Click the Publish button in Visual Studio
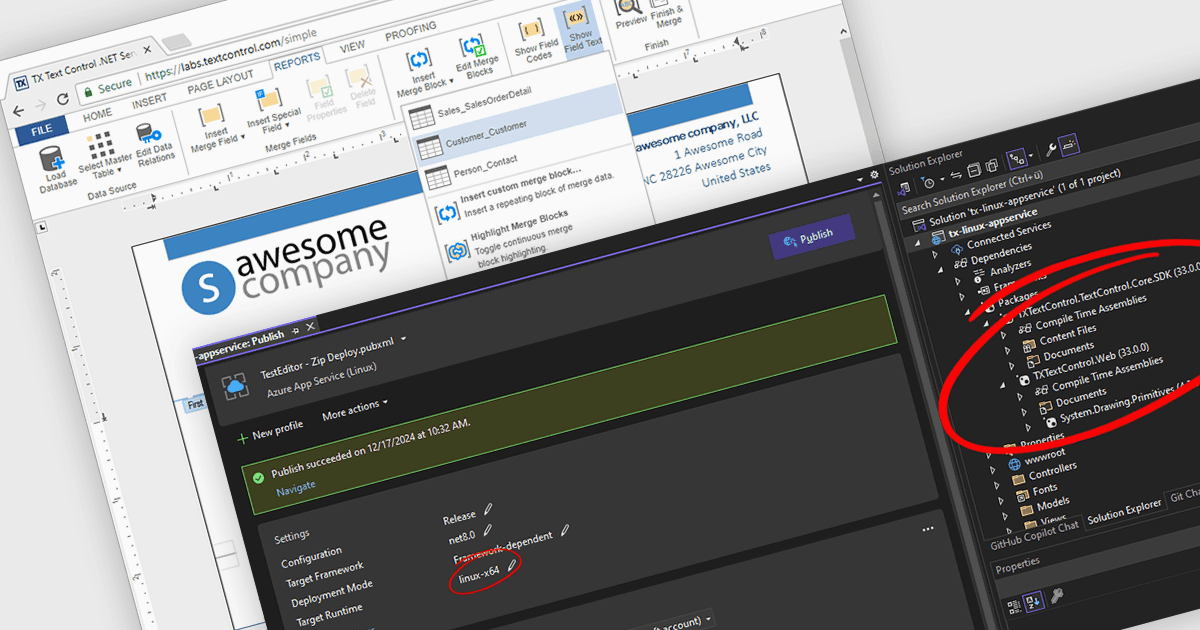The height and width of the screenshot is (630, 1200). tap(814, 237)
